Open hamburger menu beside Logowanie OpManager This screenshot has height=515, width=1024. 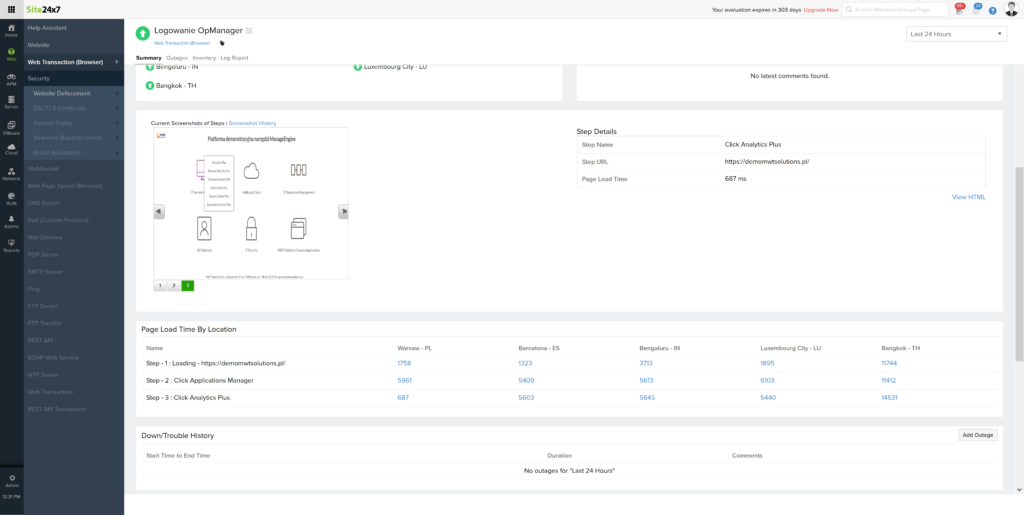pyautogui.click(x=249, y=31)
